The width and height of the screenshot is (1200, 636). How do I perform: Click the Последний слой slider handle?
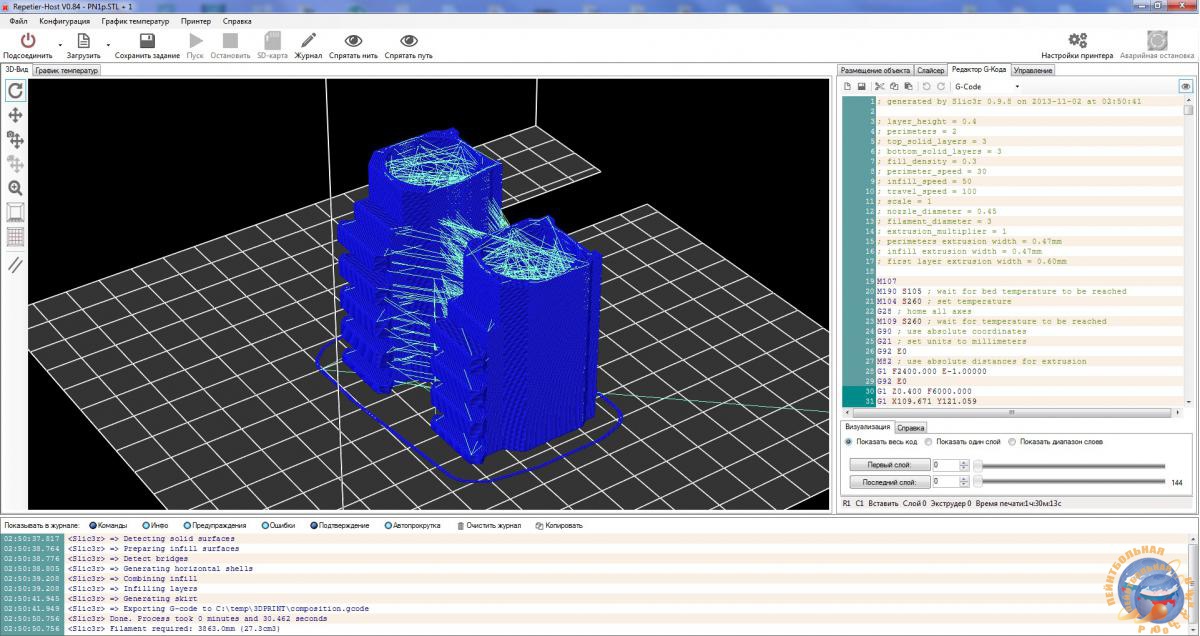[x=978, y=482]
